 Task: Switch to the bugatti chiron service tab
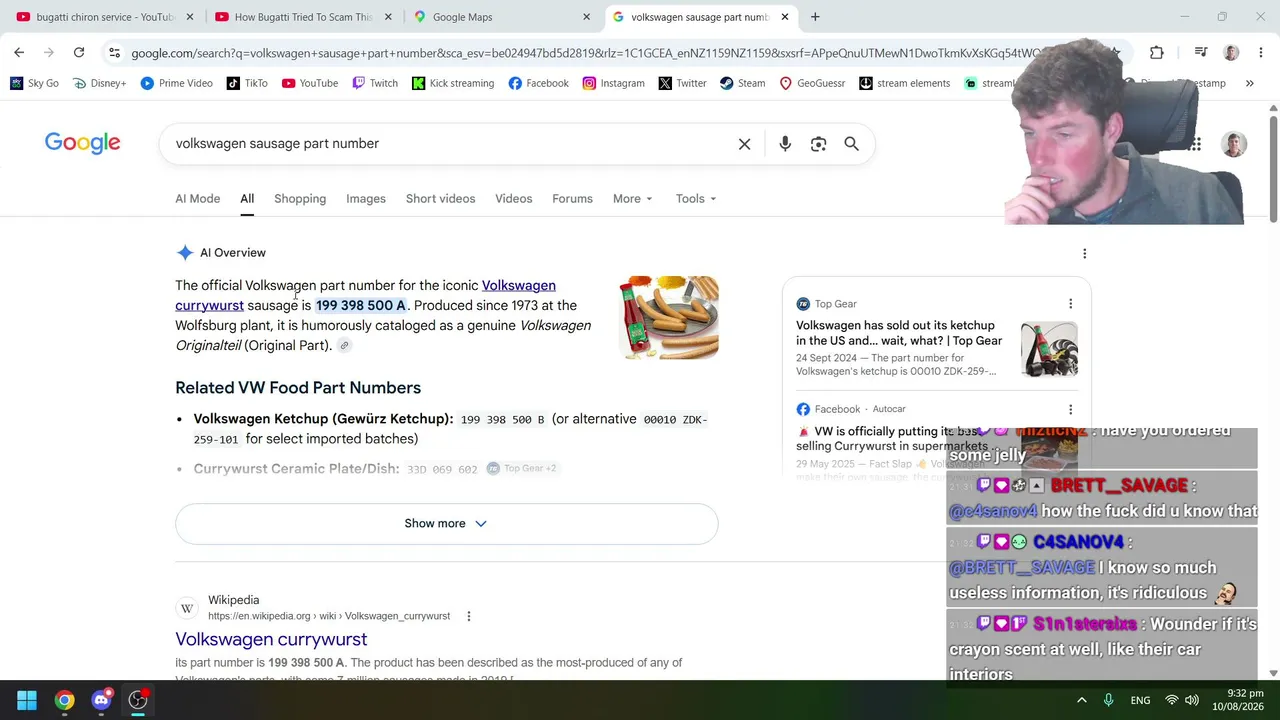coord(104,17)
